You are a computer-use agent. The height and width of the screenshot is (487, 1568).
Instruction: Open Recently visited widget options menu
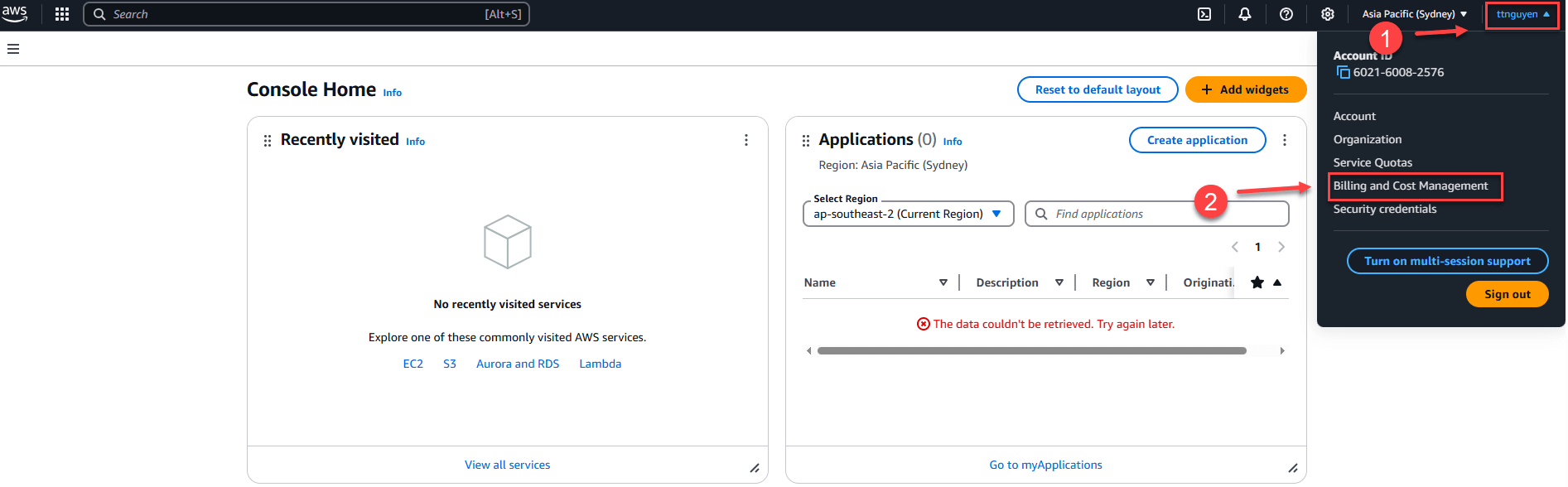pos(745,141)
